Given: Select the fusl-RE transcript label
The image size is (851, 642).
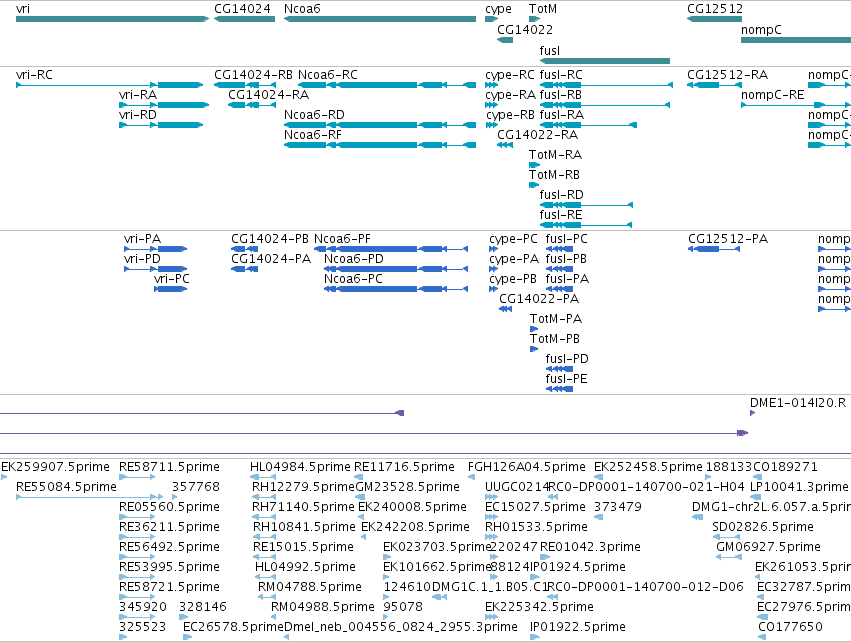Looking at the screenshot, I should (561, 215).
